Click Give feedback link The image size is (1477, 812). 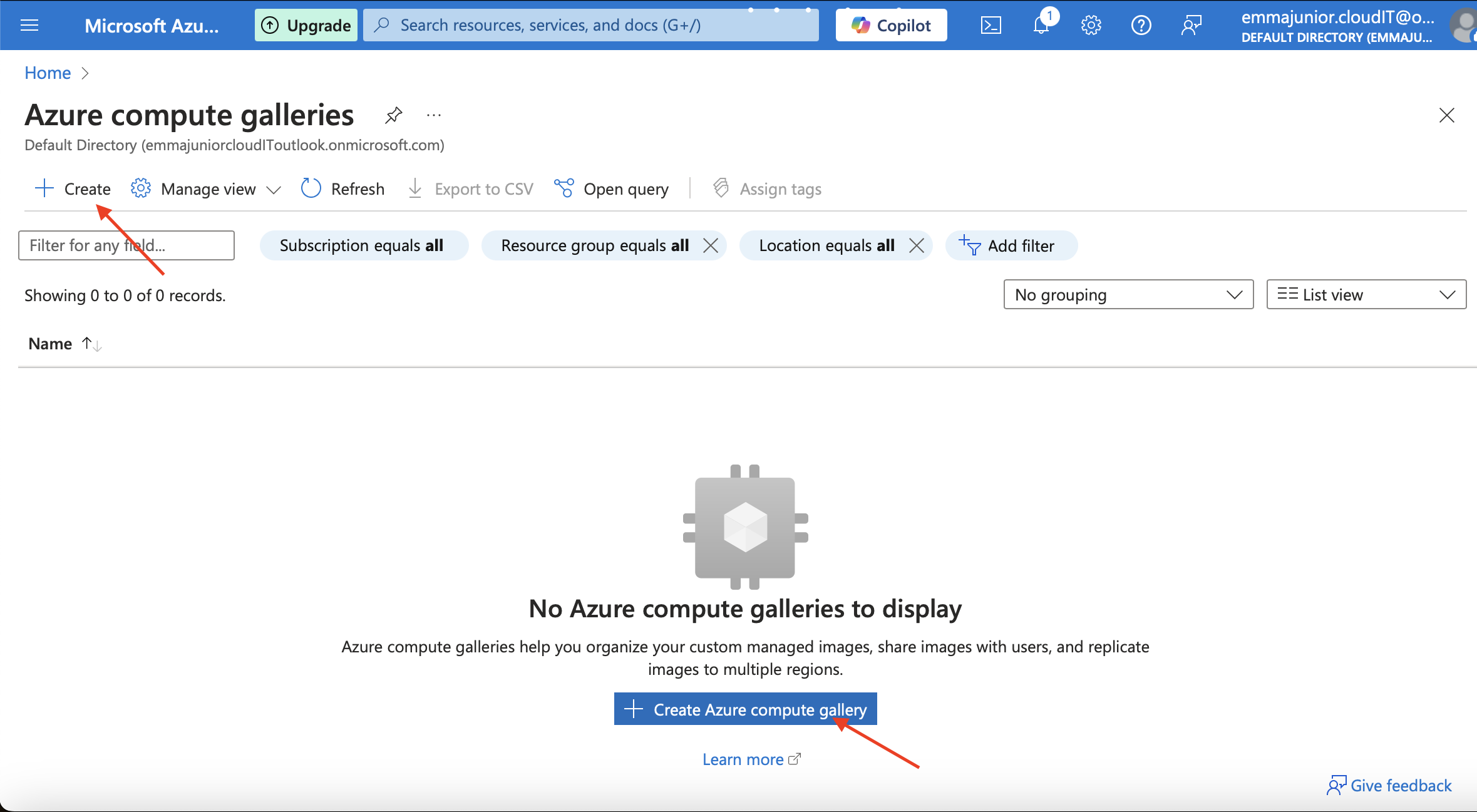point(1389,785)
